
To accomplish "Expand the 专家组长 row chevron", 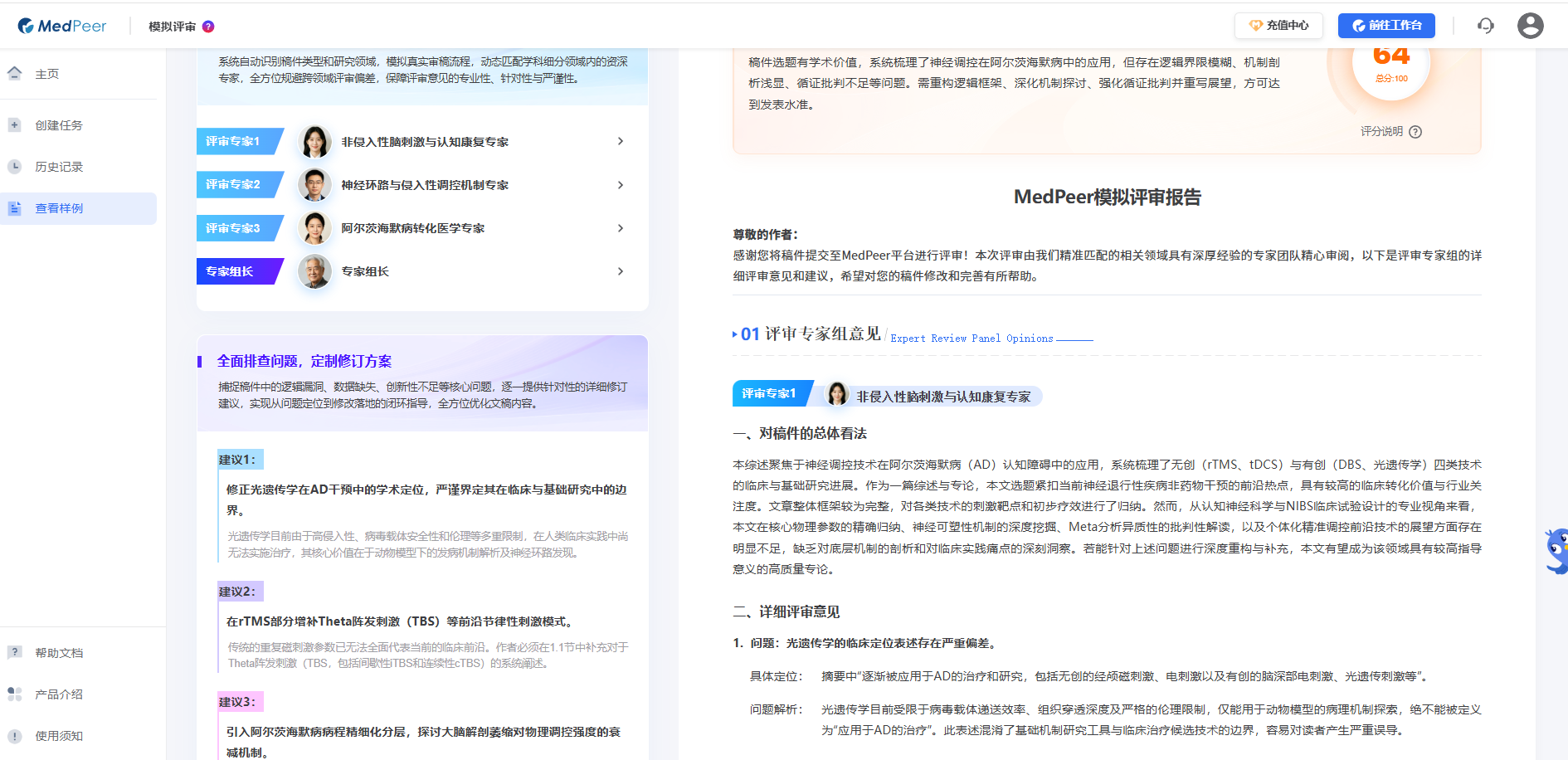I will click(621, 271).
